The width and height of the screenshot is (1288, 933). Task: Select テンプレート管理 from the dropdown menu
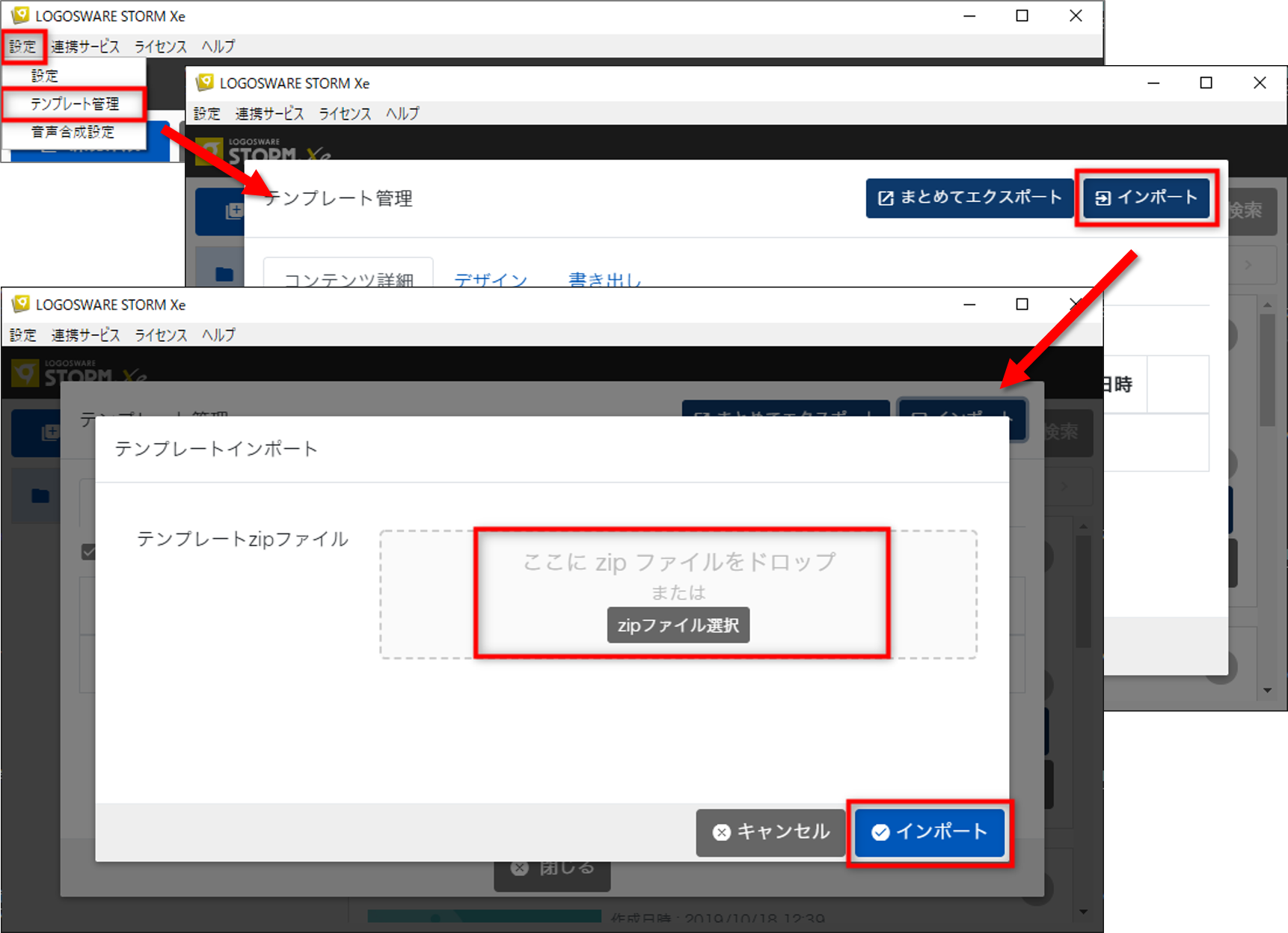coord(74,104)
